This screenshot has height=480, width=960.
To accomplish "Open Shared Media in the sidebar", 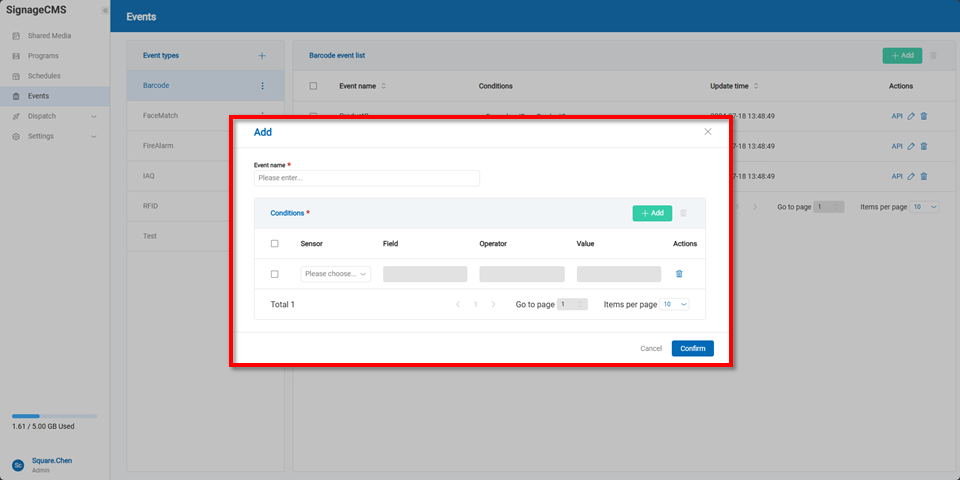I will 49,36.
